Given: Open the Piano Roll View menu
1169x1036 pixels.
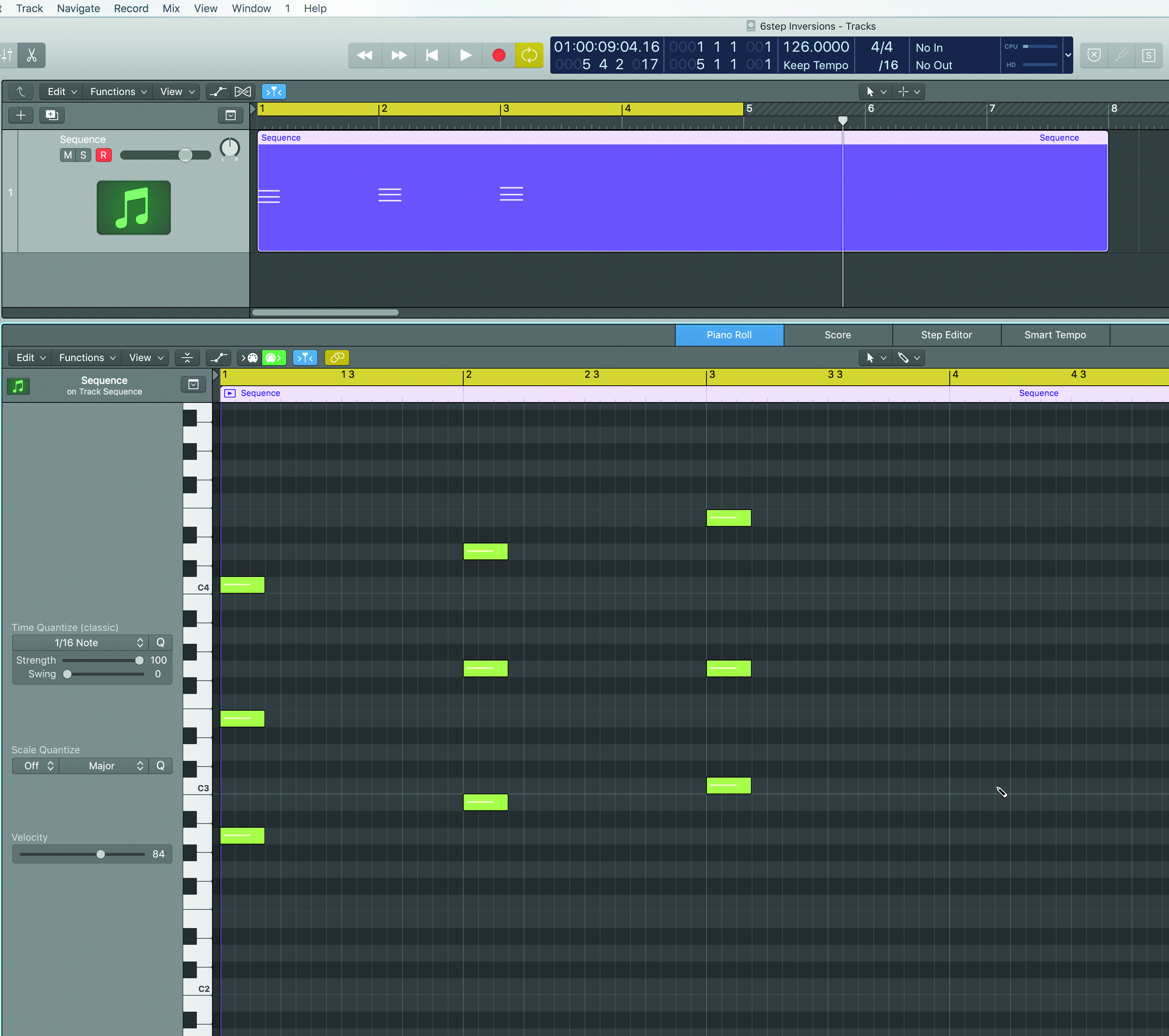Looking at the screenshot, I should 146,358.
